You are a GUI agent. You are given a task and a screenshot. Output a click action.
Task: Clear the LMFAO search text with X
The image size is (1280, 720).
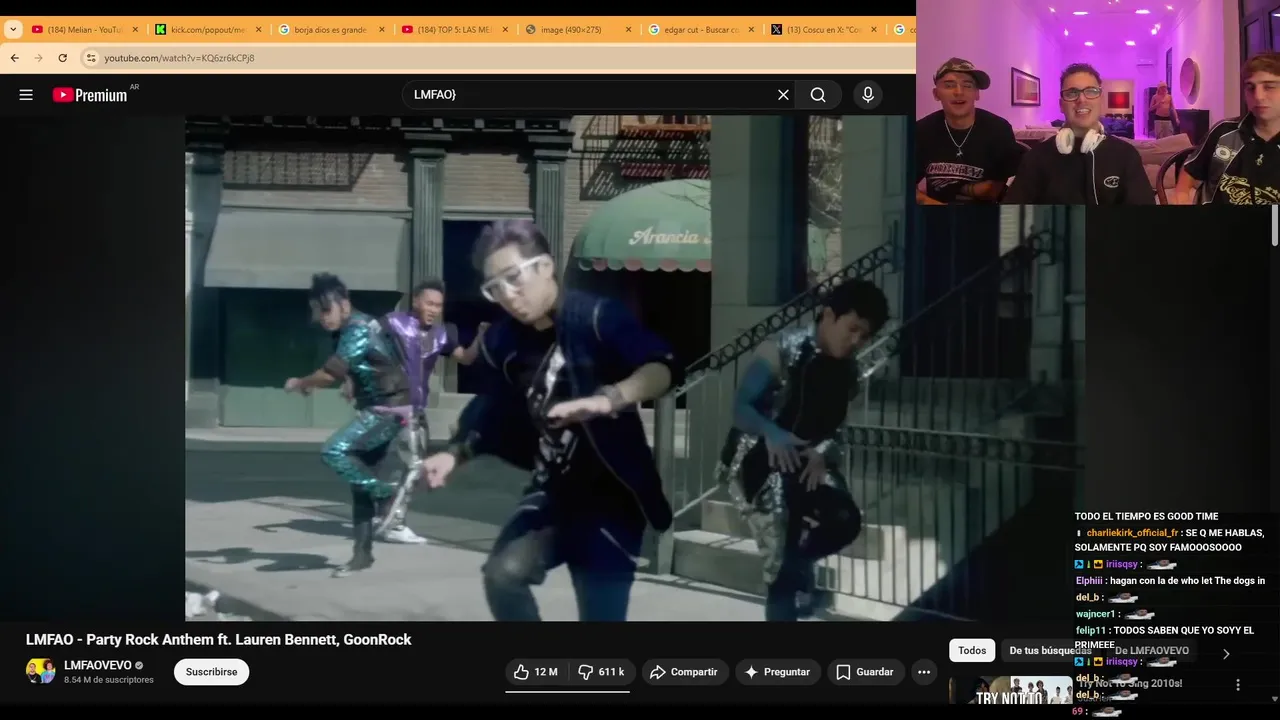tap(783, 95)
